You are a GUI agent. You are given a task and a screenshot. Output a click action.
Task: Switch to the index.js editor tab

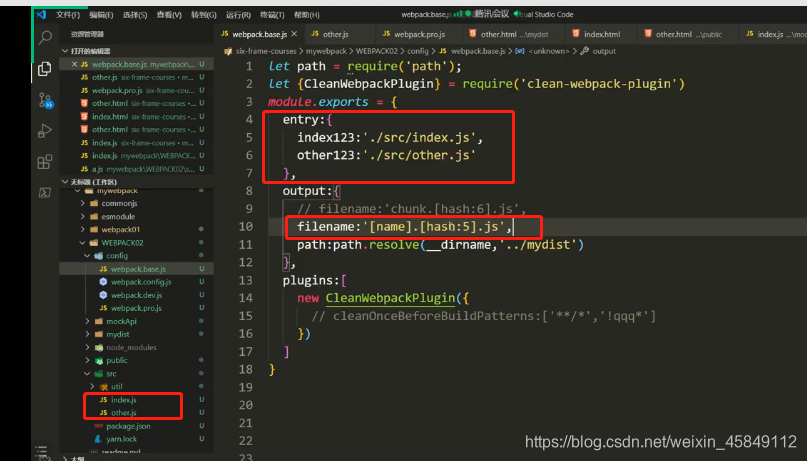point(774,34)
